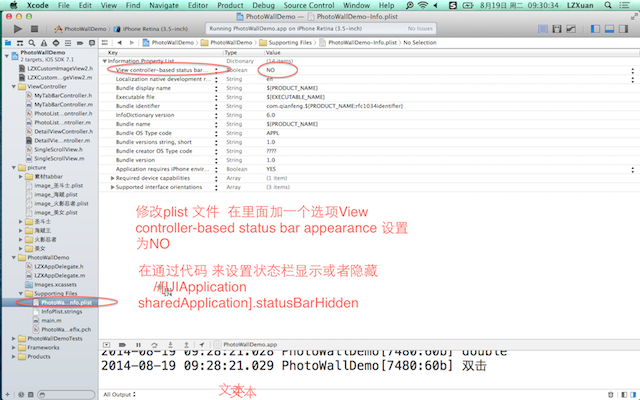The height and width of the screenshot is (400, 640).
Task: Select iPhone Retina (3.5-inch) destination
Action: point(151,29)
